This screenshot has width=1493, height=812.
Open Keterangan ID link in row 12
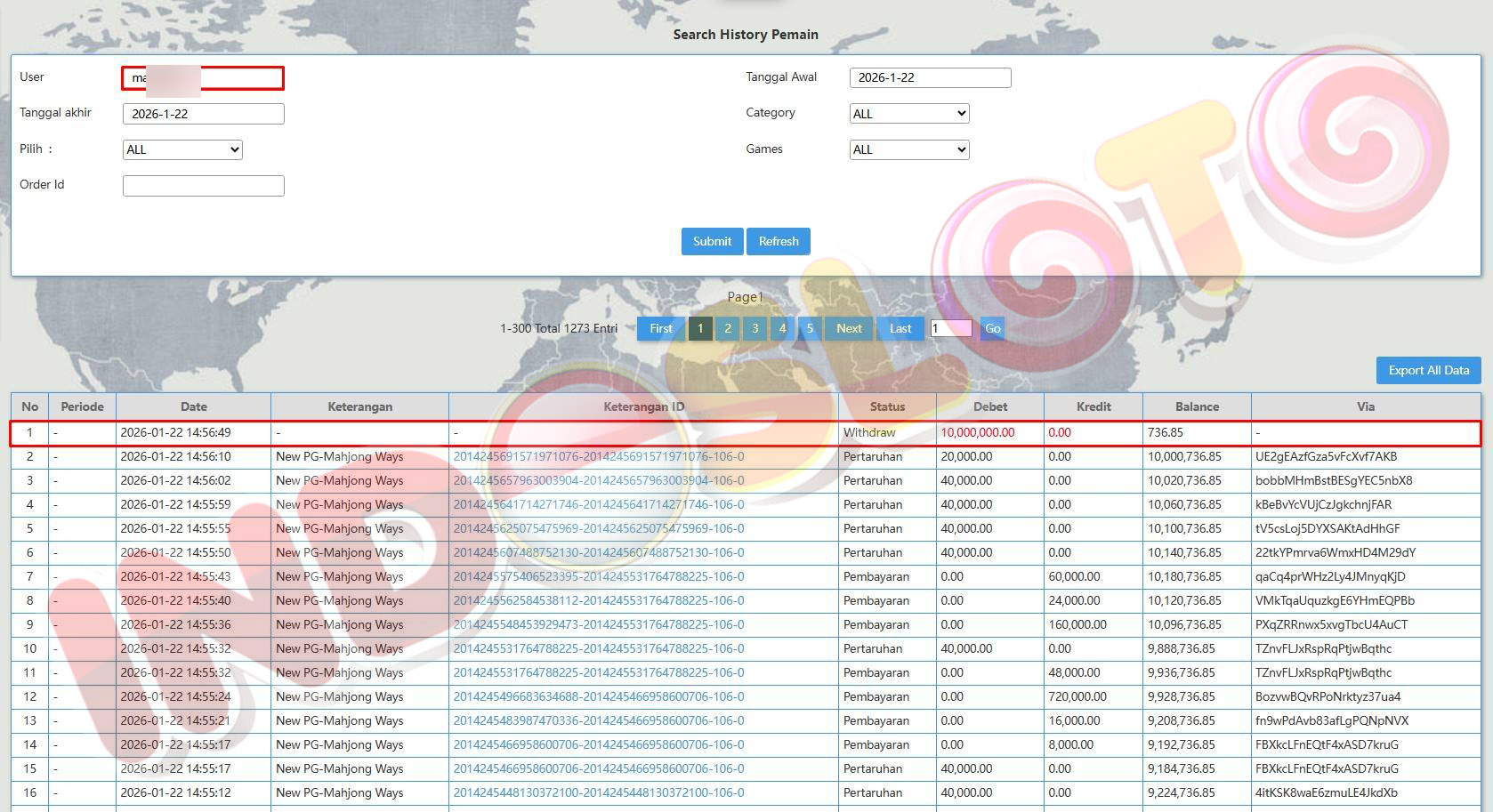(599, 696)
